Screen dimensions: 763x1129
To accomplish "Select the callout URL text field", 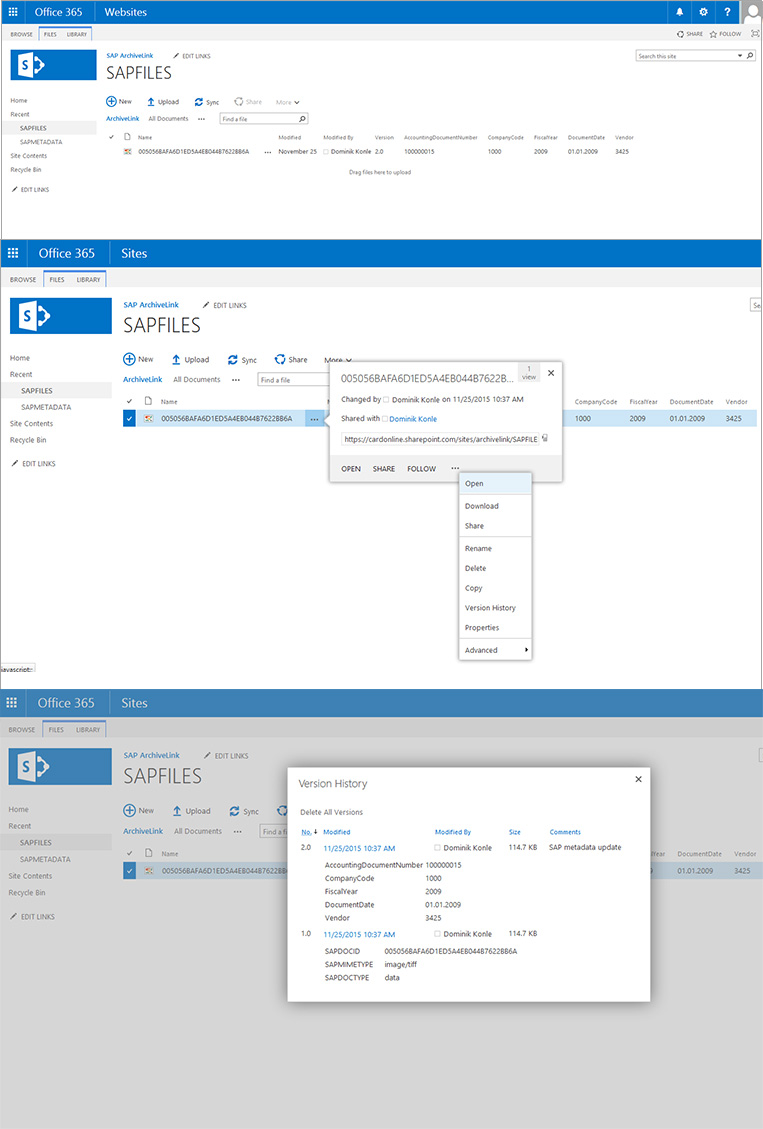I will coord(440,438).
